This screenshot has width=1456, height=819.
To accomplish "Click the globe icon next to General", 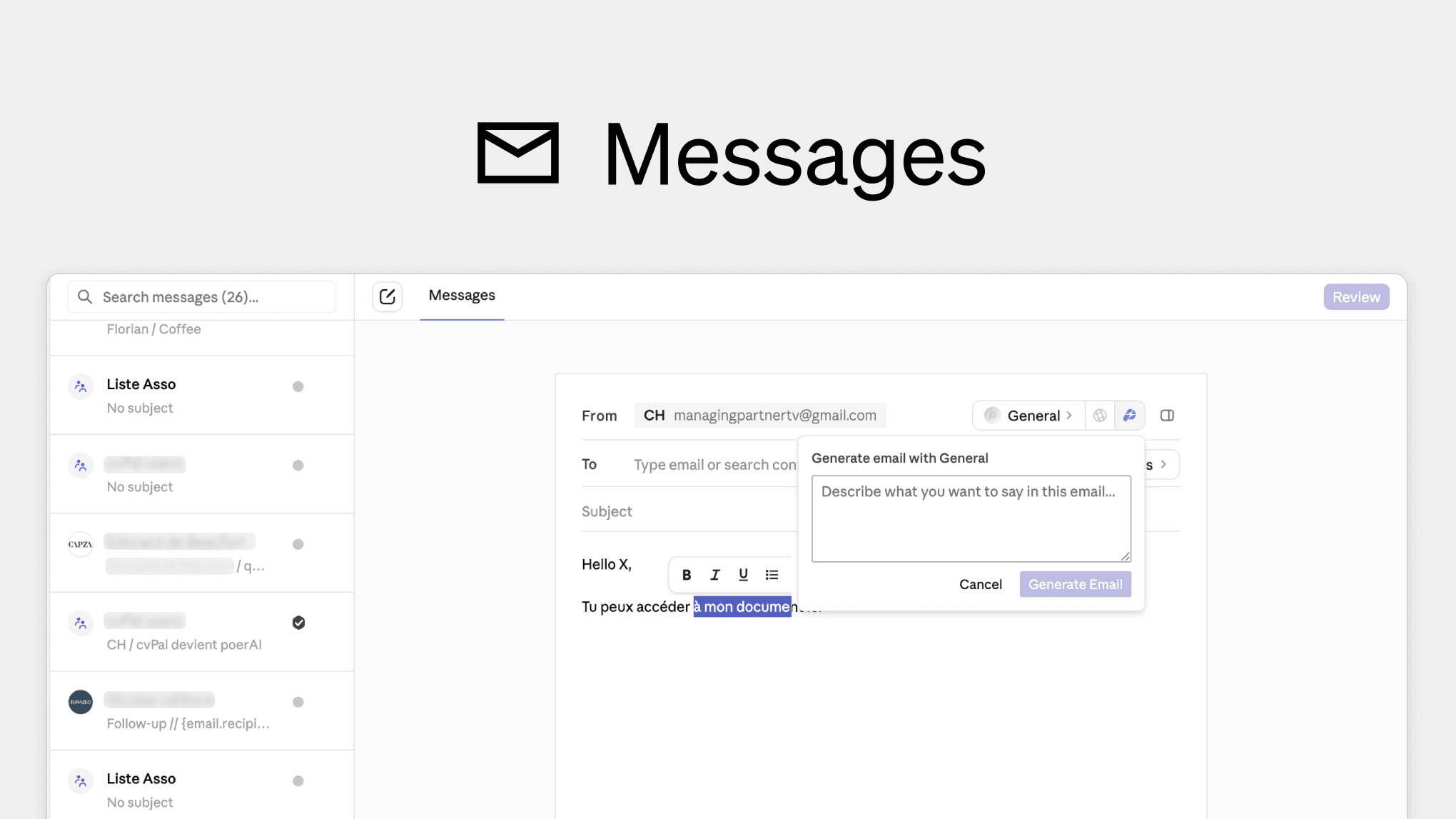I will tap(1100, 415).
